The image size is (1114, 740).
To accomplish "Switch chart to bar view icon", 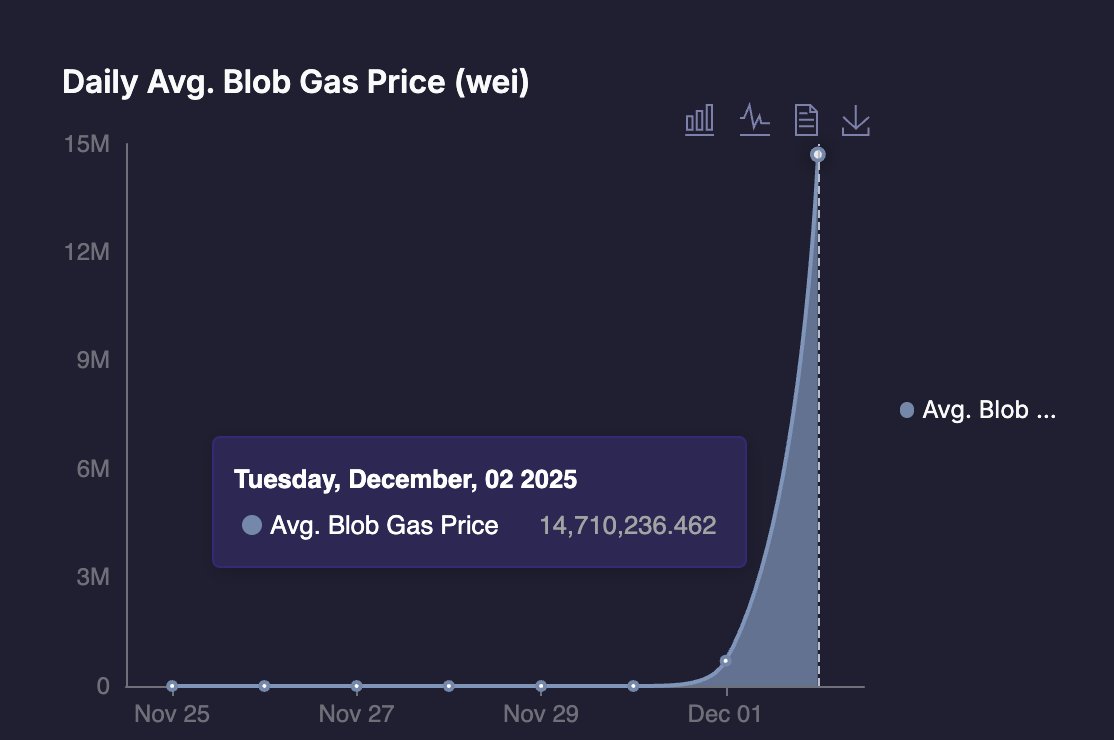I will pos(699,120).
